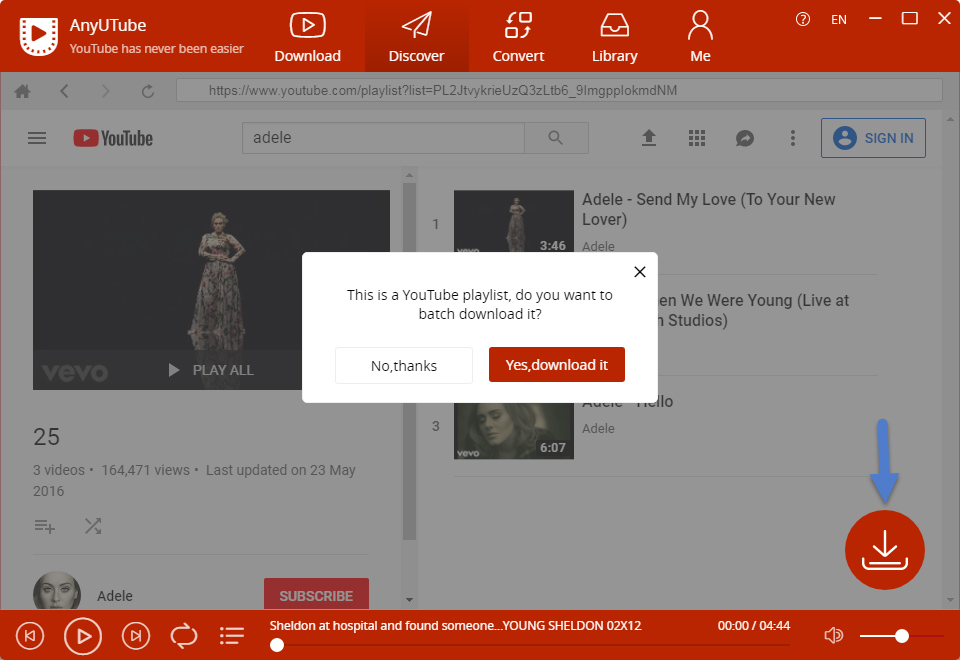
Task: Click the YouTube search magnifier button
Action: (556, 138)
